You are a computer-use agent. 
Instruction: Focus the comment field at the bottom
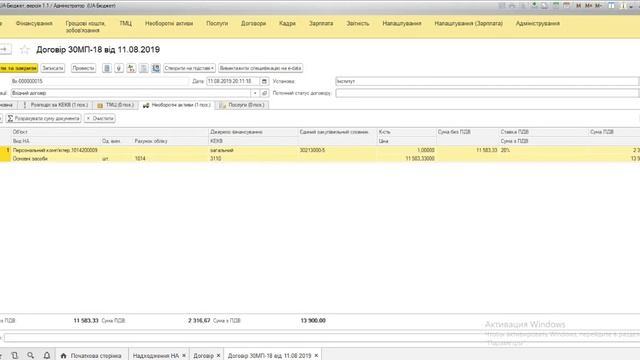pyautogui.click(x=322, y=338)
